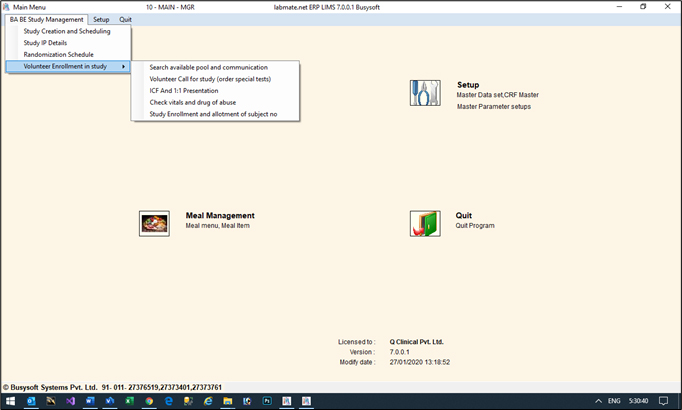Image resolution: width=682 pixels, height=410 pixels.
Task: Click the taskbar clock showing 5:30:40
Action: [x=638, y=401]
